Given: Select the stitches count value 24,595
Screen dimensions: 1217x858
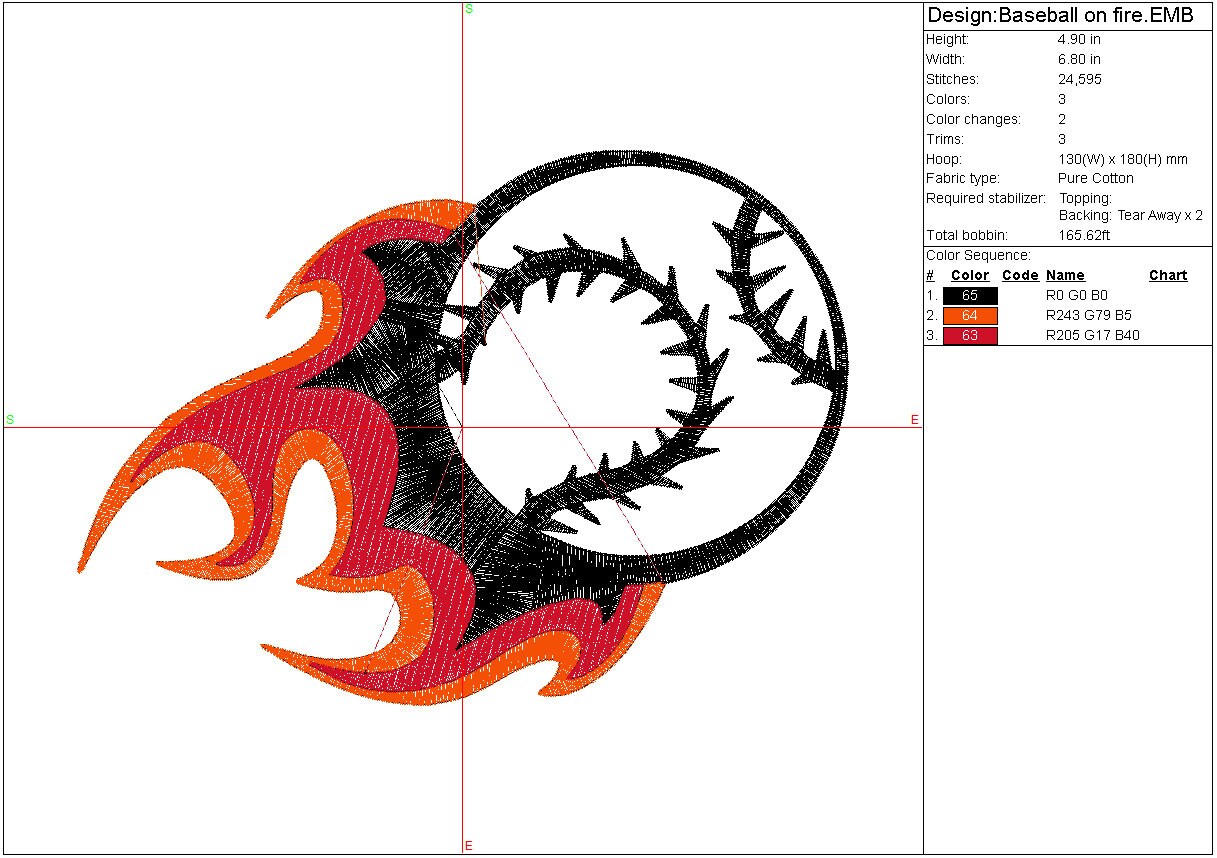Looking at the screenshot, I should (1080, 80).
